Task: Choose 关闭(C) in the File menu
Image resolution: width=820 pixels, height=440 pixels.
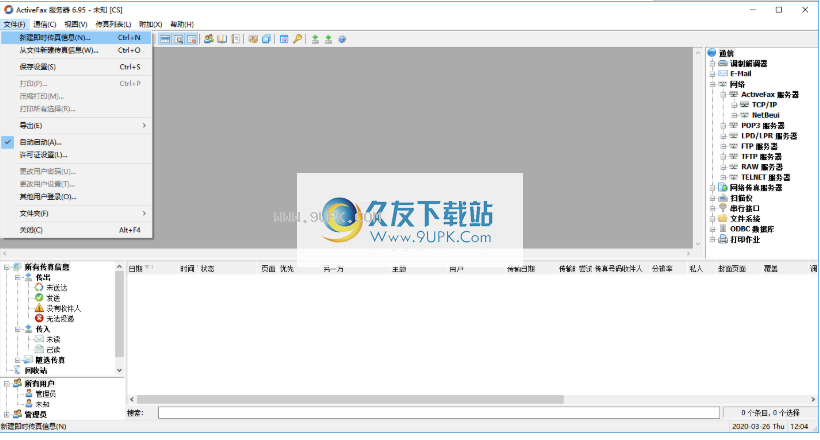Action: pos(76,230)
